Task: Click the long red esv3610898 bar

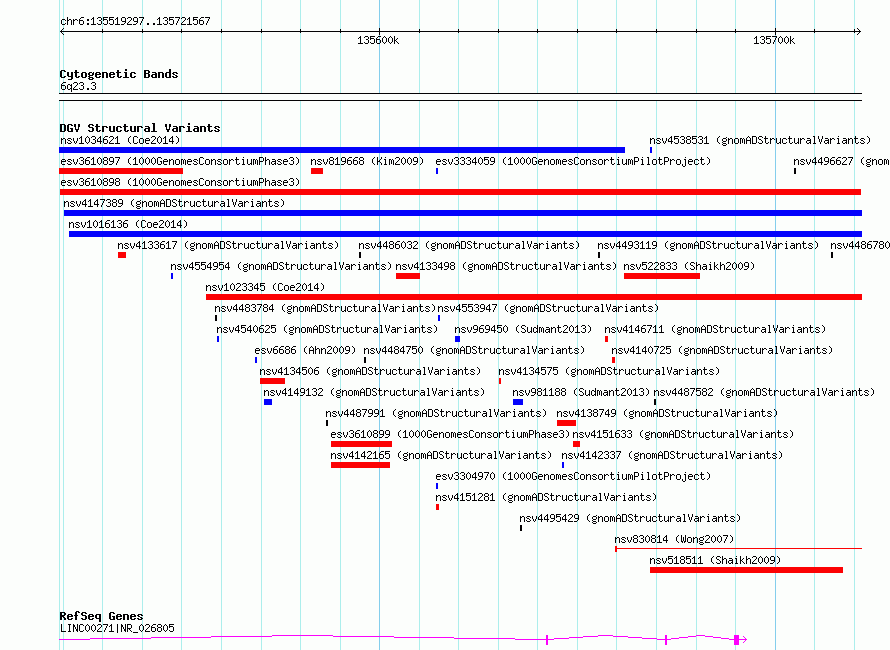Action: click(460, 192)
